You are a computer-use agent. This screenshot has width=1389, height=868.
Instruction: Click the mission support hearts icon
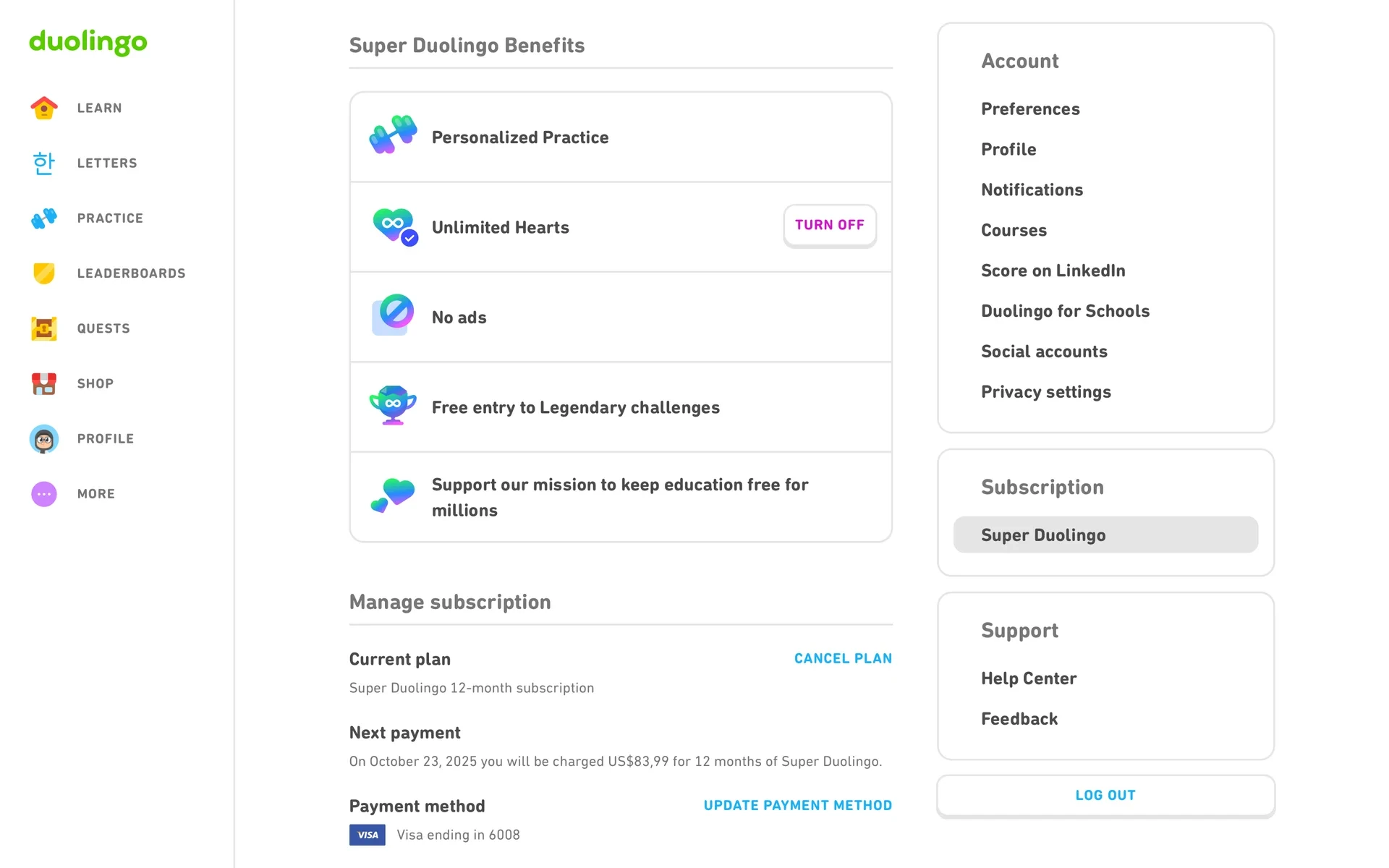[x=393, y=495]
